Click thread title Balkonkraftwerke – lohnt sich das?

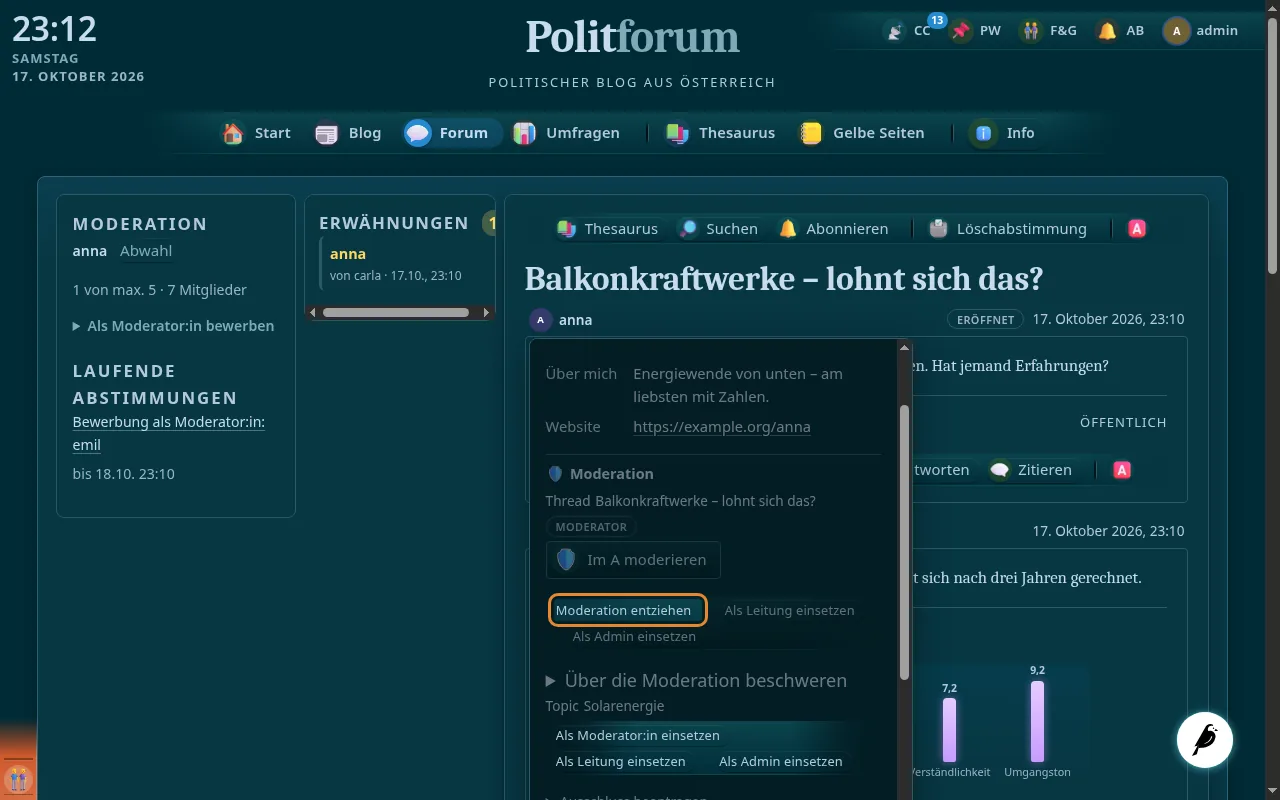783,278
